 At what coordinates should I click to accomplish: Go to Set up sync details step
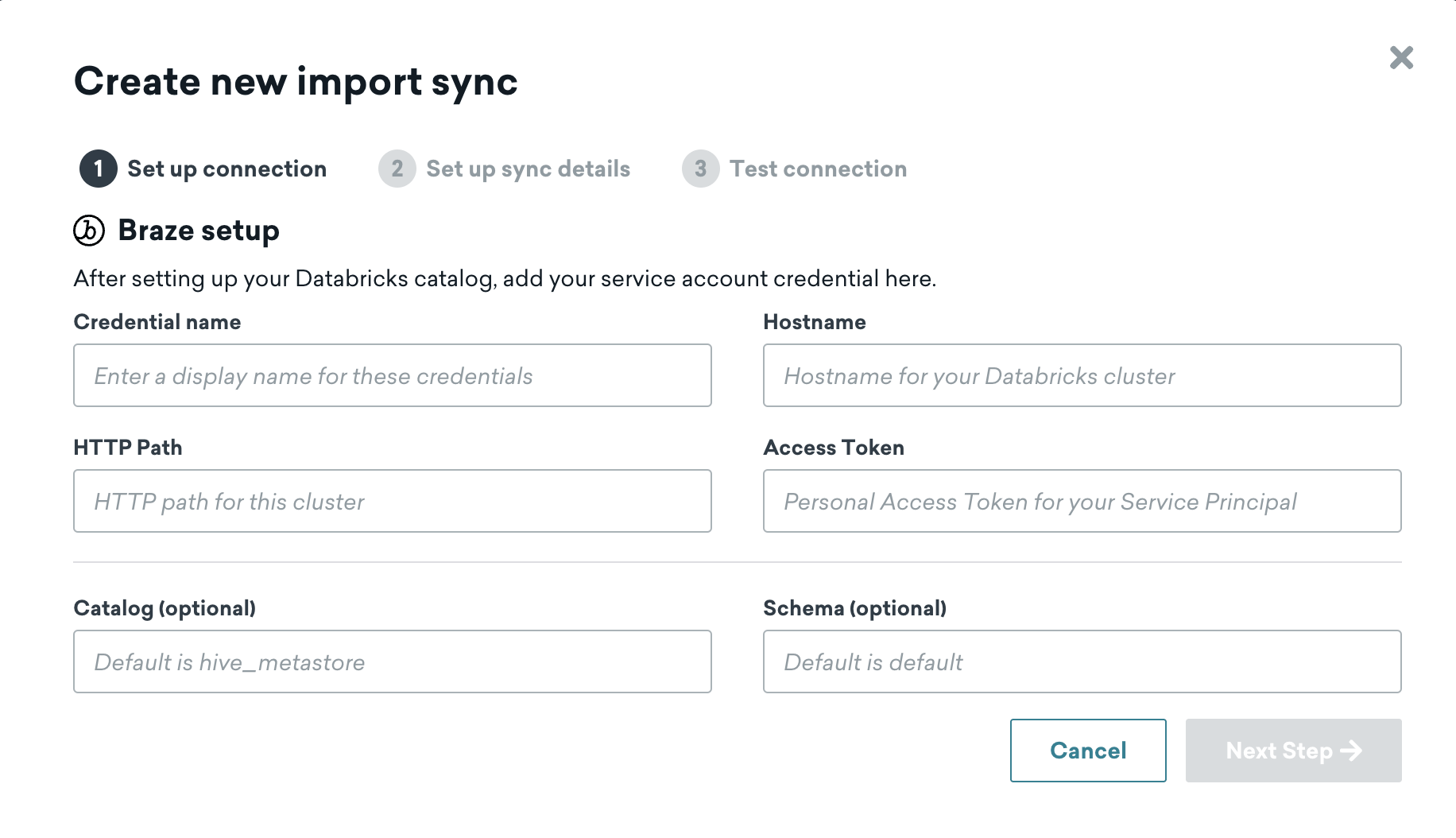click(x=528, y=169)
